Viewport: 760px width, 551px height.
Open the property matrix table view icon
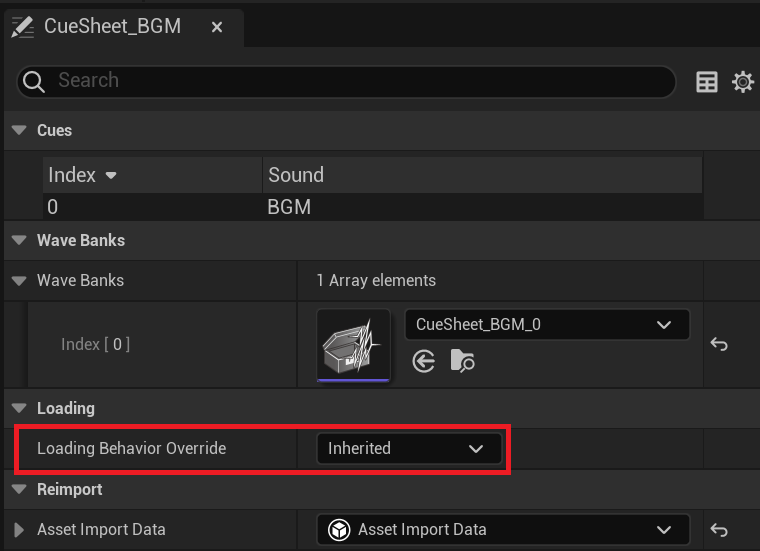(707, 82)
